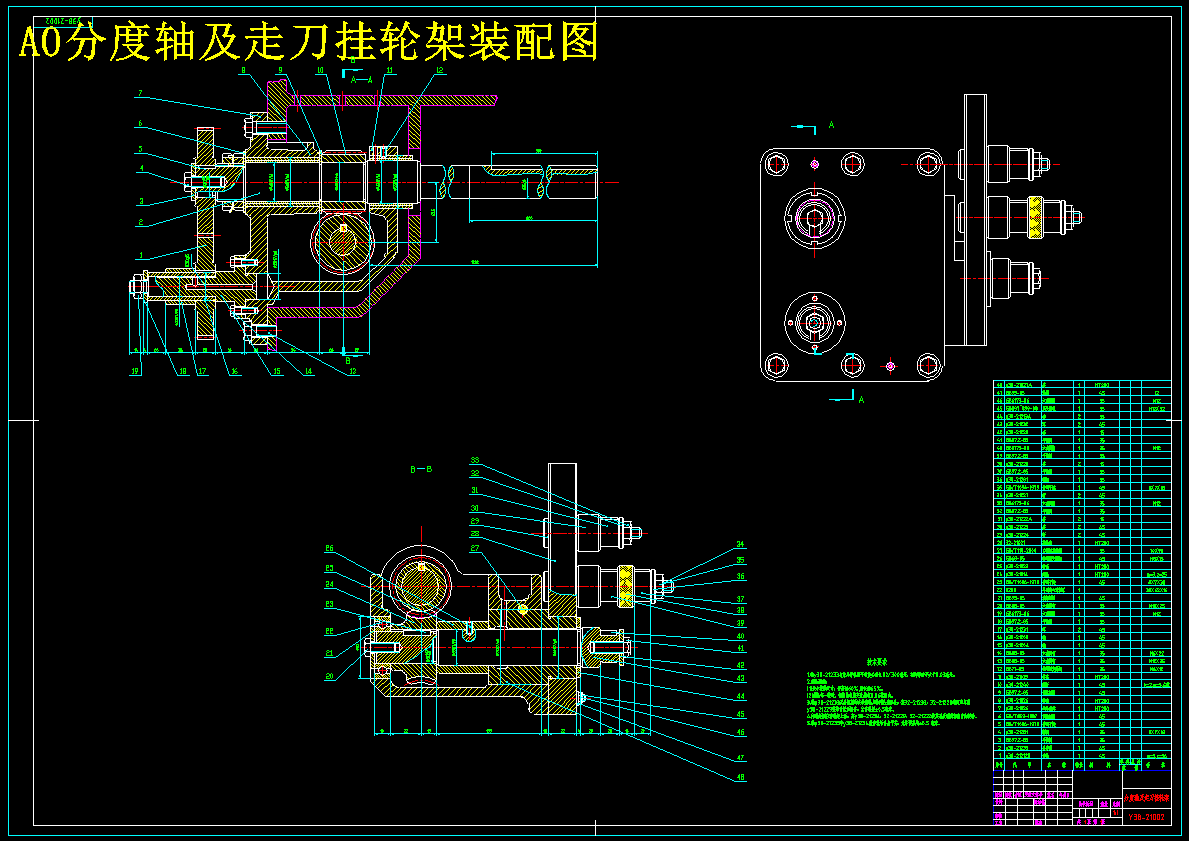Image resolution: width=1189 pixels, height=841 pixels.
Task: Select the A—A section label at top
Action: pos(361,80)
